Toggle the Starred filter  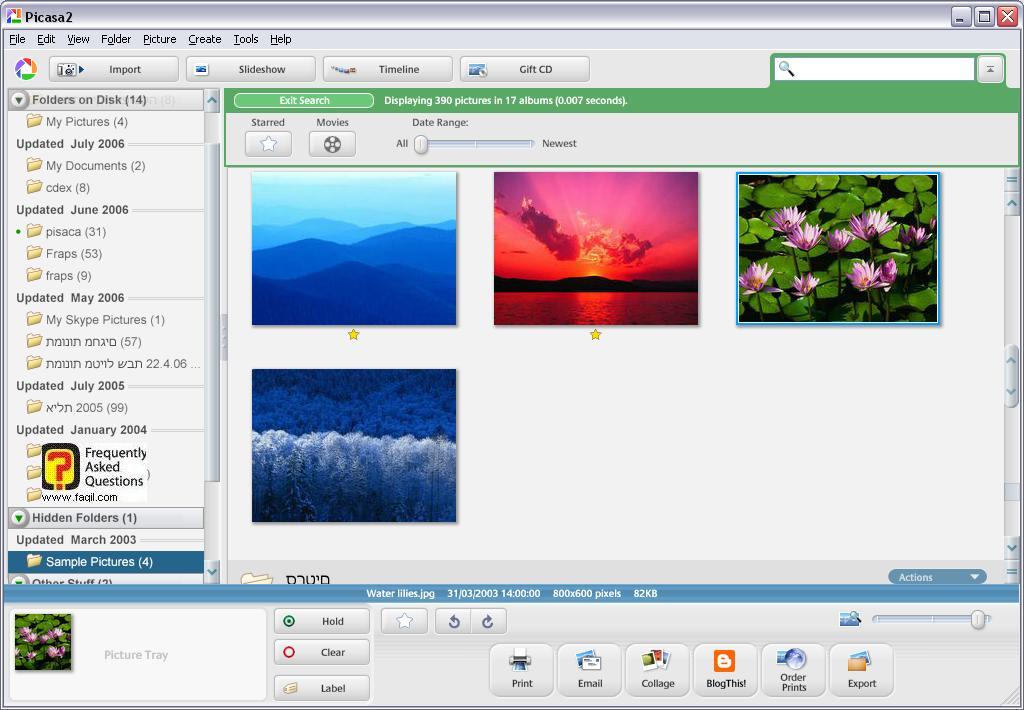(268, 144)
